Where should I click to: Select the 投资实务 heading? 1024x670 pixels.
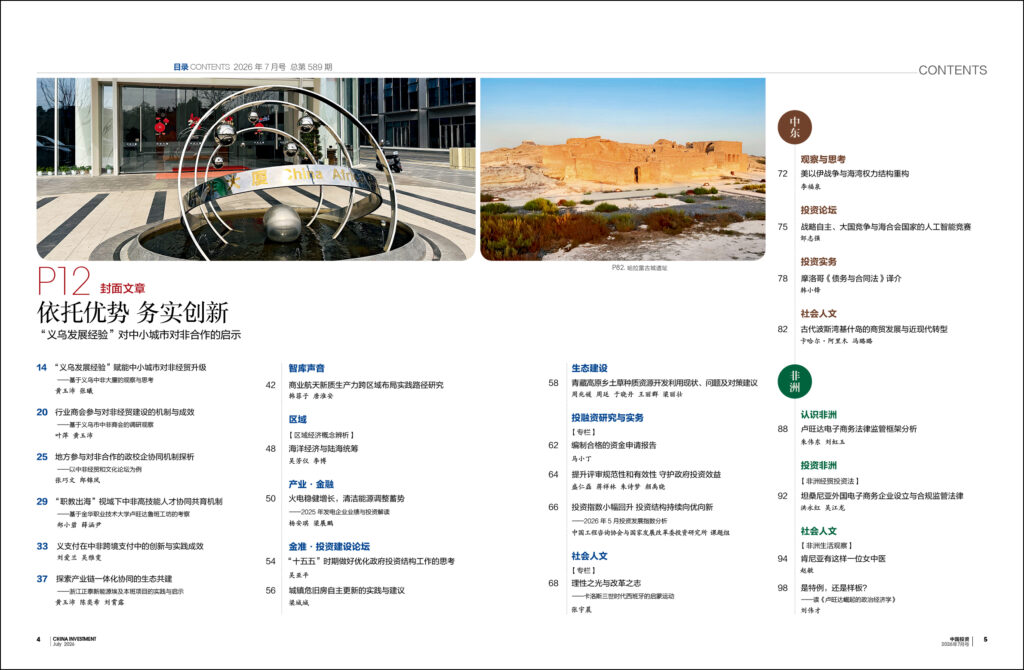818,262
